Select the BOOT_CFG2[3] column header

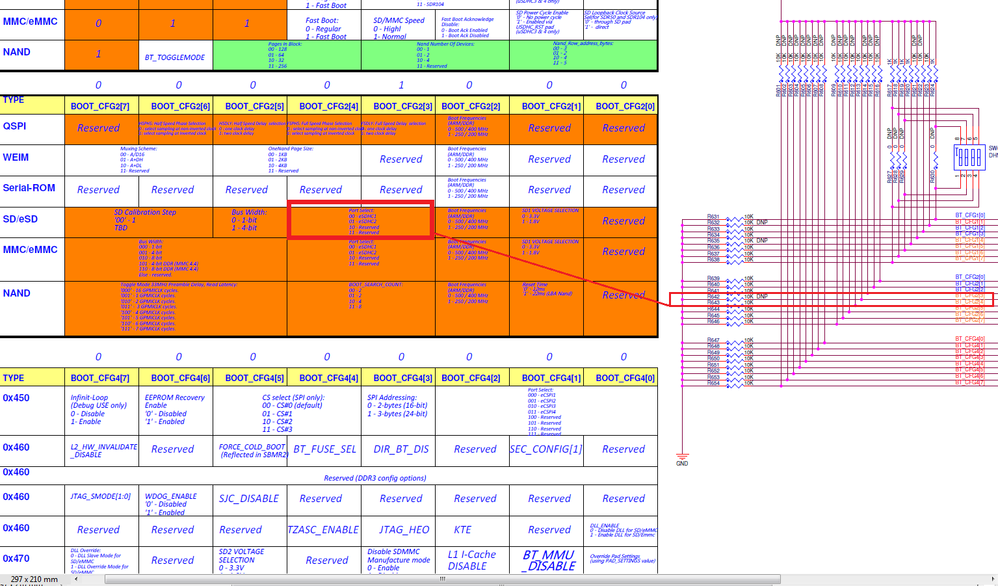[398, 106]
